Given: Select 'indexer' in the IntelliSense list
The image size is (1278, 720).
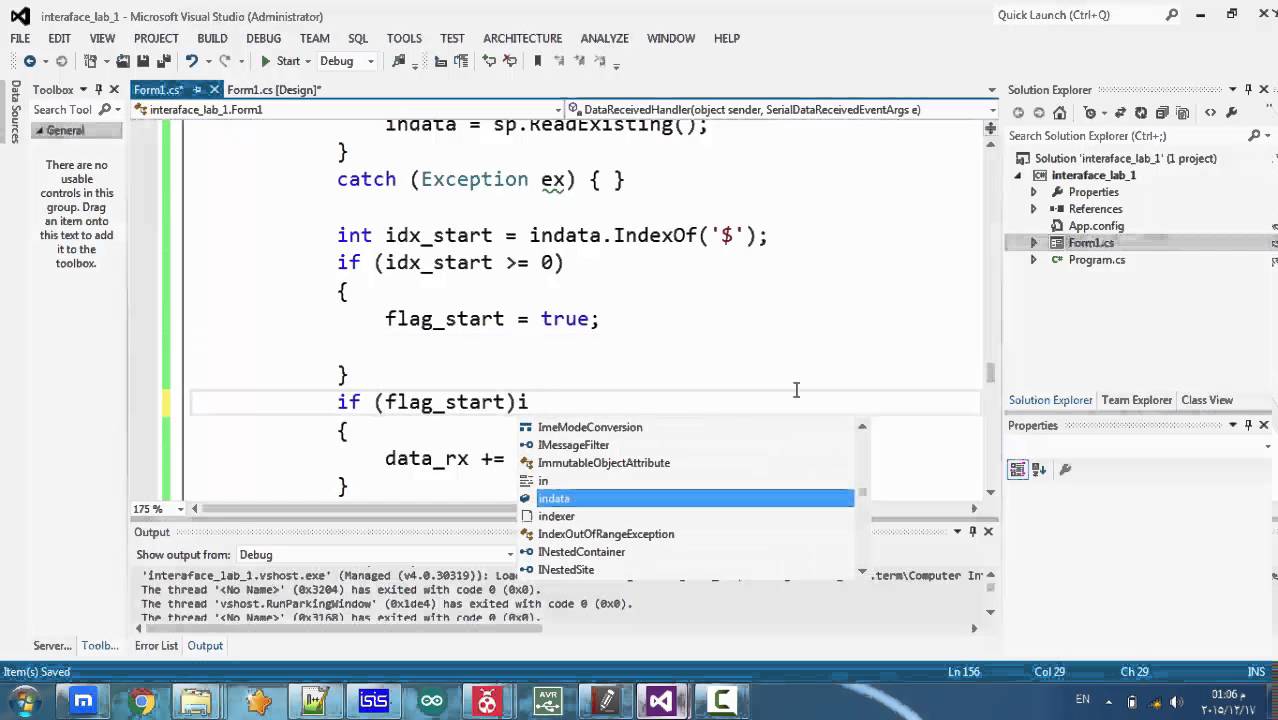Looking at the screenshot, I should (556, 517).
